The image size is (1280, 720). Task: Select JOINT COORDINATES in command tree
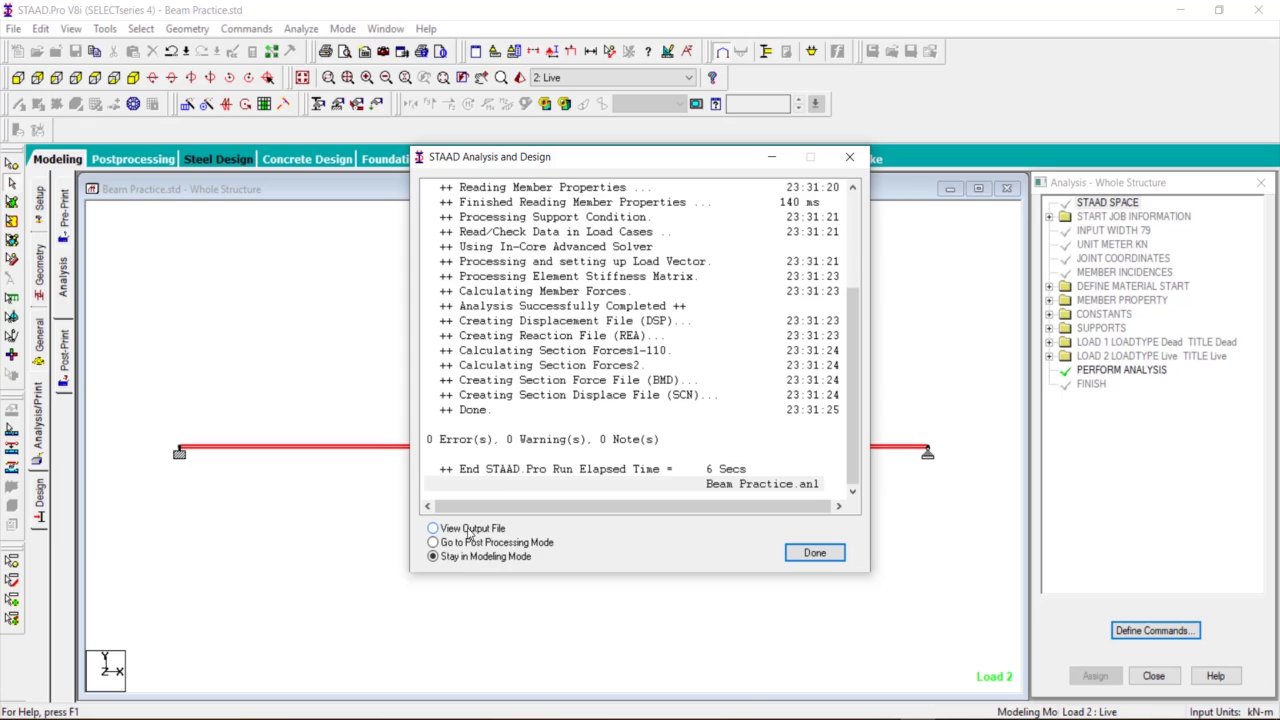[x=1123, y=258]
